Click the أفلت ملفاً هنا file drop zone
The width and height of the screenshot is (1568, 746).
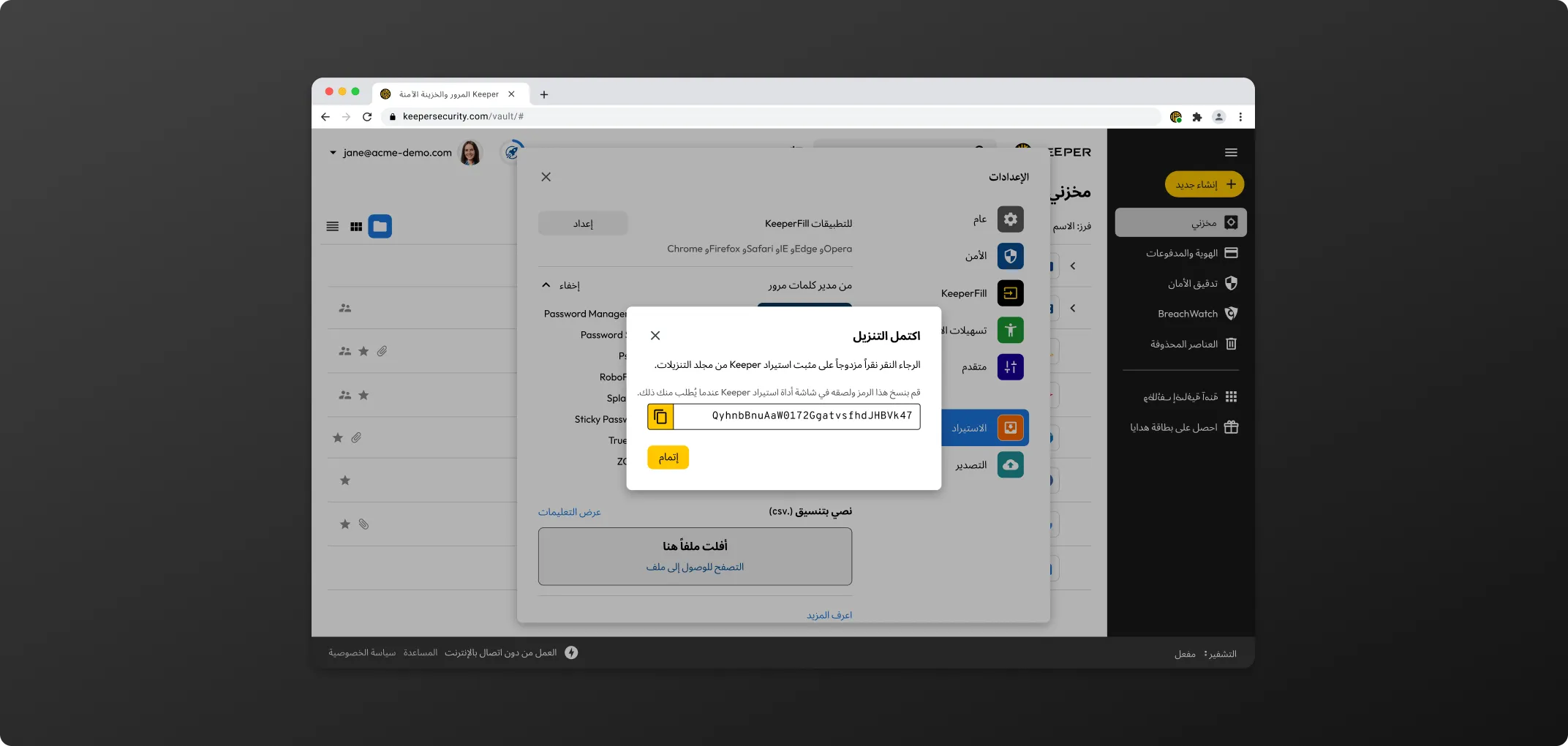coord(695,557)
